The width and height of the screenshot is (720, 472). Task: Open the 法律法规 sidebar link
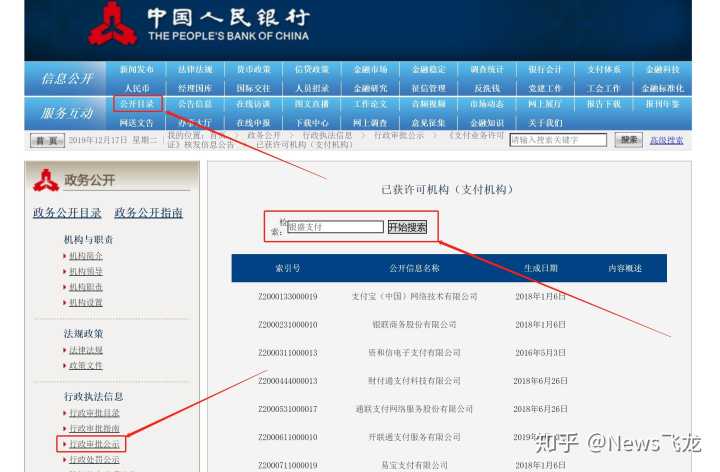85,350
